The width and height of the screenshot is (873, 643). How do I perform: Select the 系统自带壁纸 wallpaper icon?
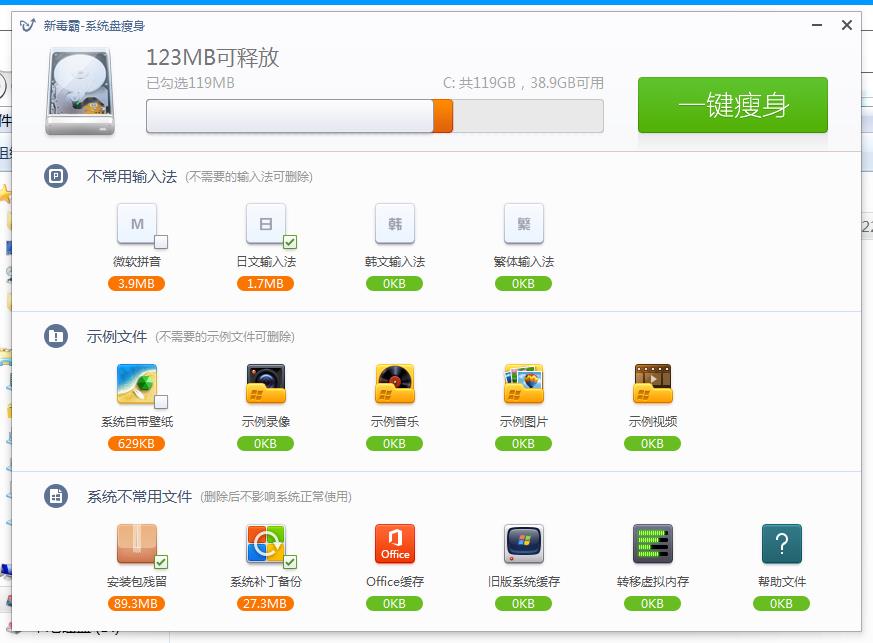[x=137, y=384]
